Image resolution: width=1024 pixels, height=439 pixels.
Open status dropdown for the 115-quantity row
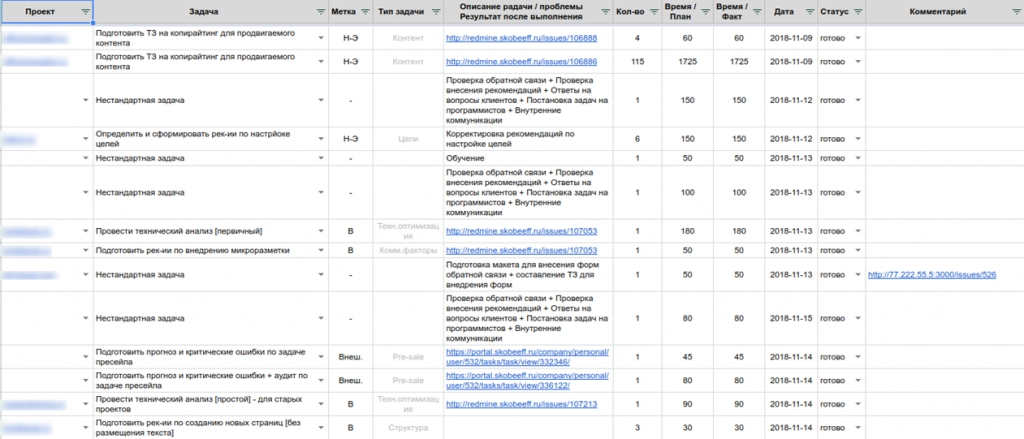(858, 62)
